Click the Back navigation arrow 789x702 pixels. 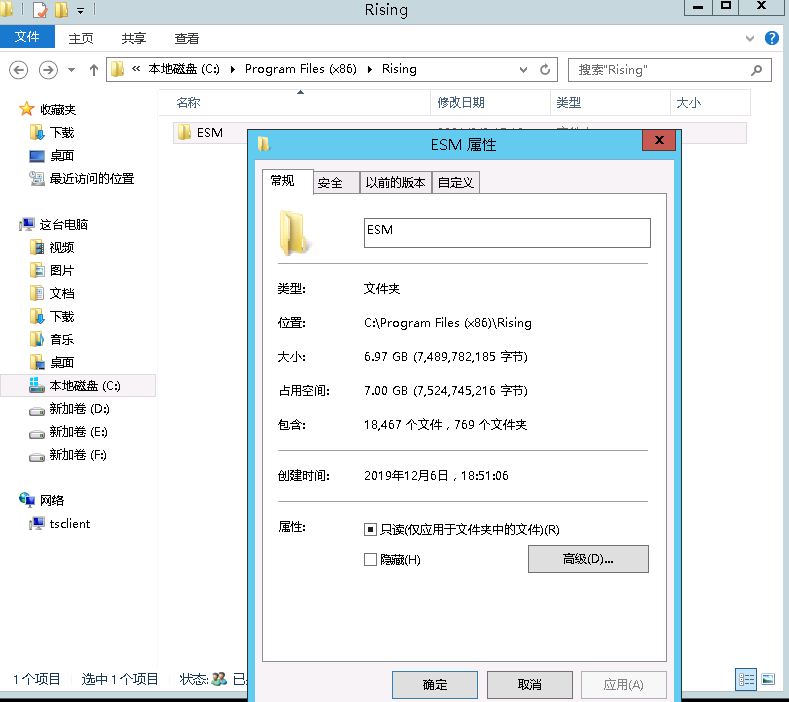tap(19, 69)
